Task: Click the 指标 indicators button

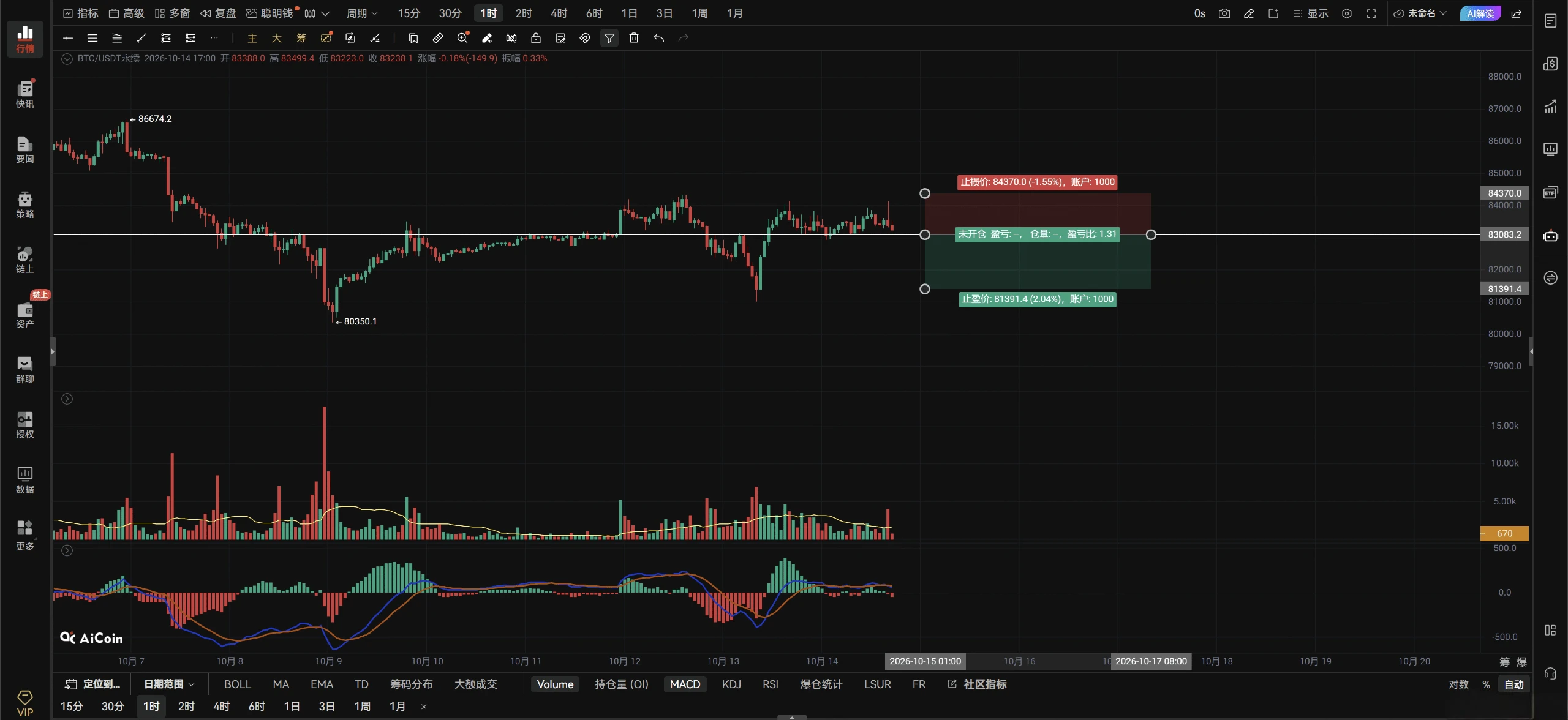Action: (81, 13)
